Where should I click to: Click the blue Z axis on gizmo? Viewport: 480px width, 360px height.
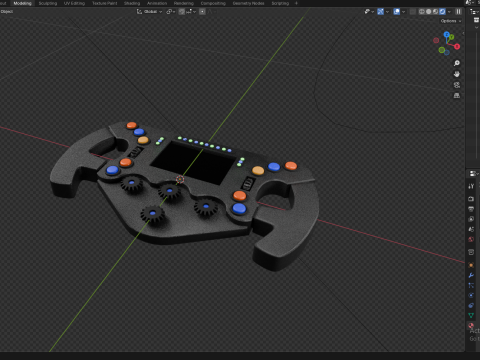(446, 34)
